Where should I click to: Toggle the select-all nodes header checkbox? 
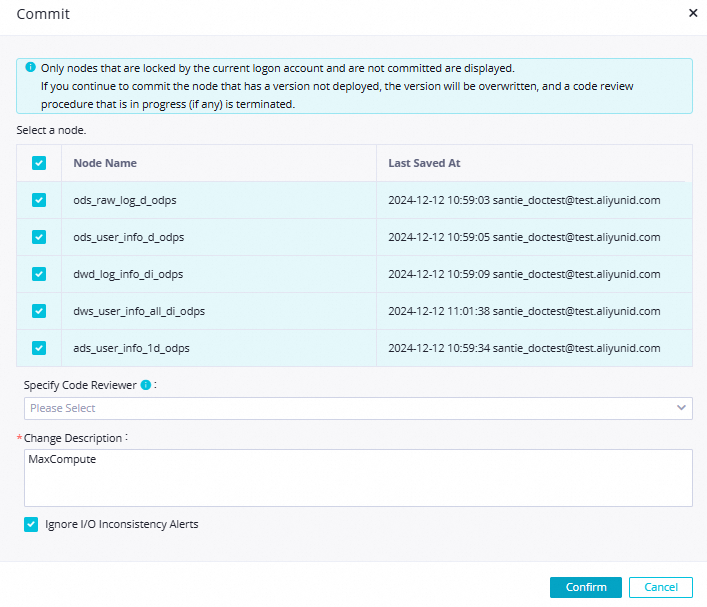tap(39, 163)
